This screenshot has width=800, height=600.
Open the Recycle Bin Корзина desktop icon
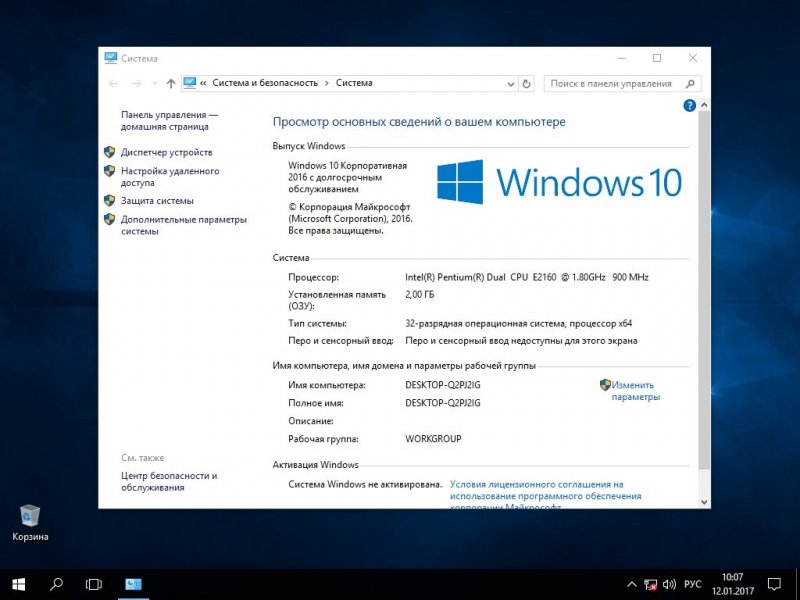point(30,522)
